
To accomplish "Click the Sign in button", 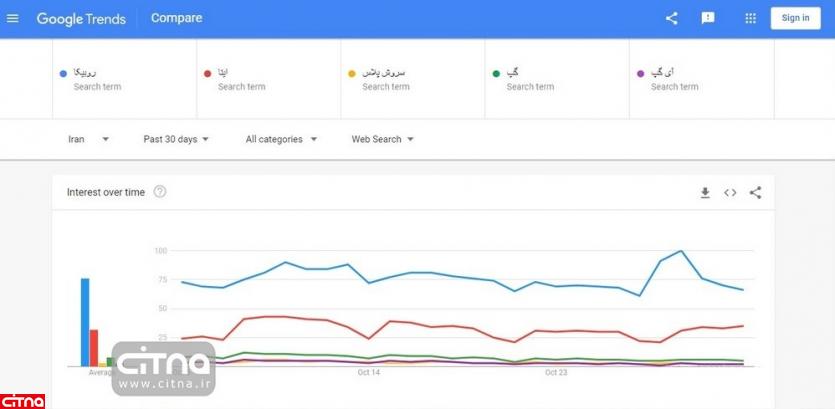I will 795,18.
